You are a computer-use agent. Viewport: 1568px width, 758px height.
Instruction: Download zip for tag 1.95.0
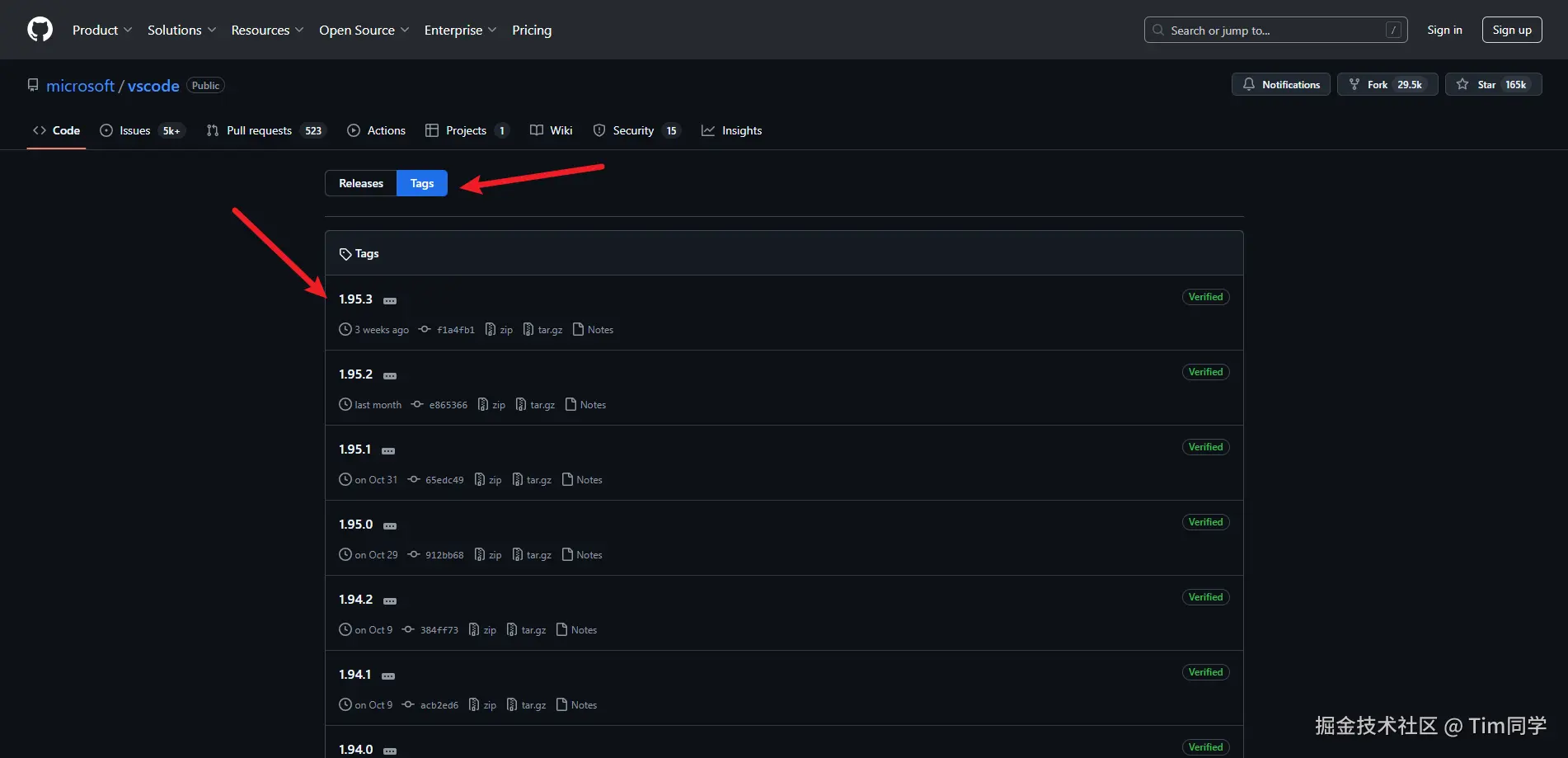coord(488,555)
